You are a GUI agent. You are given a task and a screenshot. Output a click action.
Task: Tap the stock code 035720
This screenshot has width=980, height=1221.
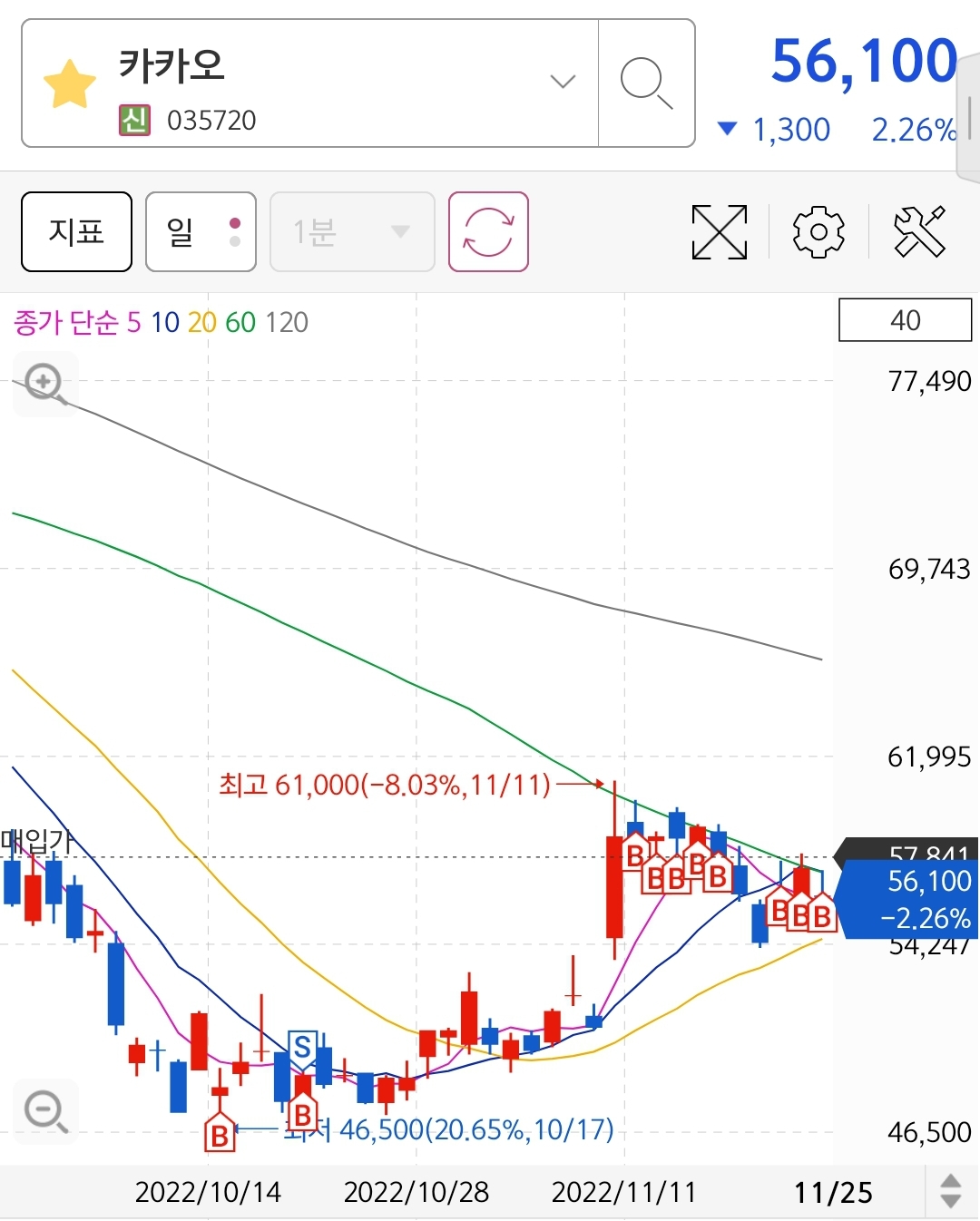pyautogui.click(x=211, y=120)
